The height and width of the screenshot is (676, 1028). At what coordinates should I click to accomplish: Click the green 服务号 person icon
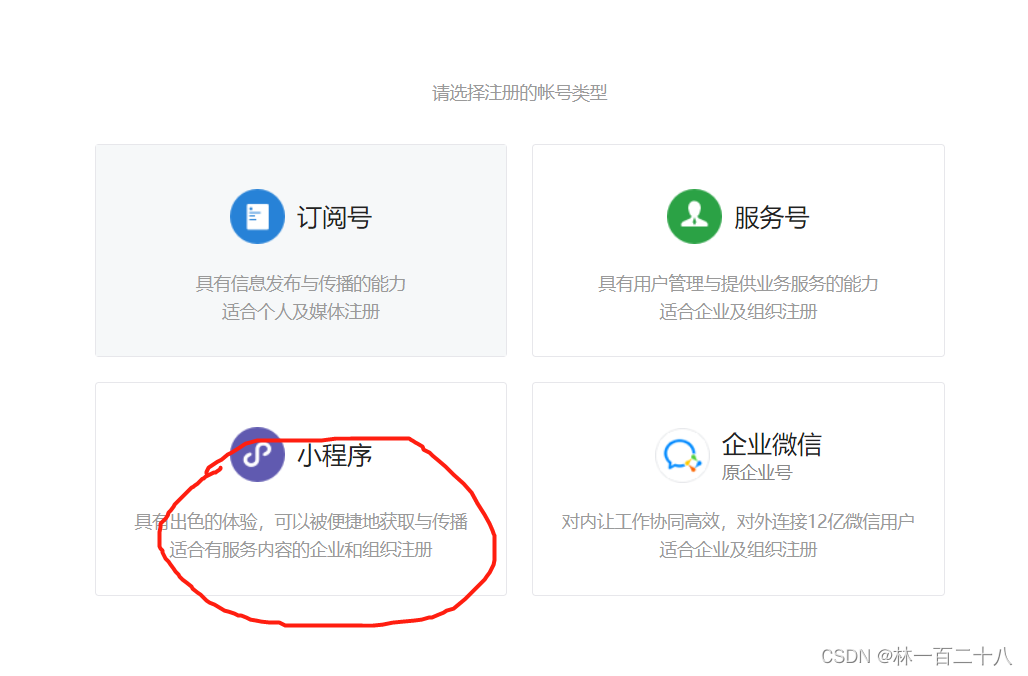pyautogui.click(x=694, y=216)
